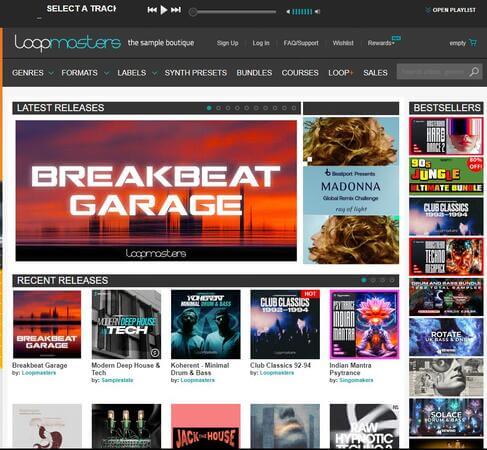
Task: Open Madonna Global Remix Challenge ad
Action: click(x=351, y=190)
